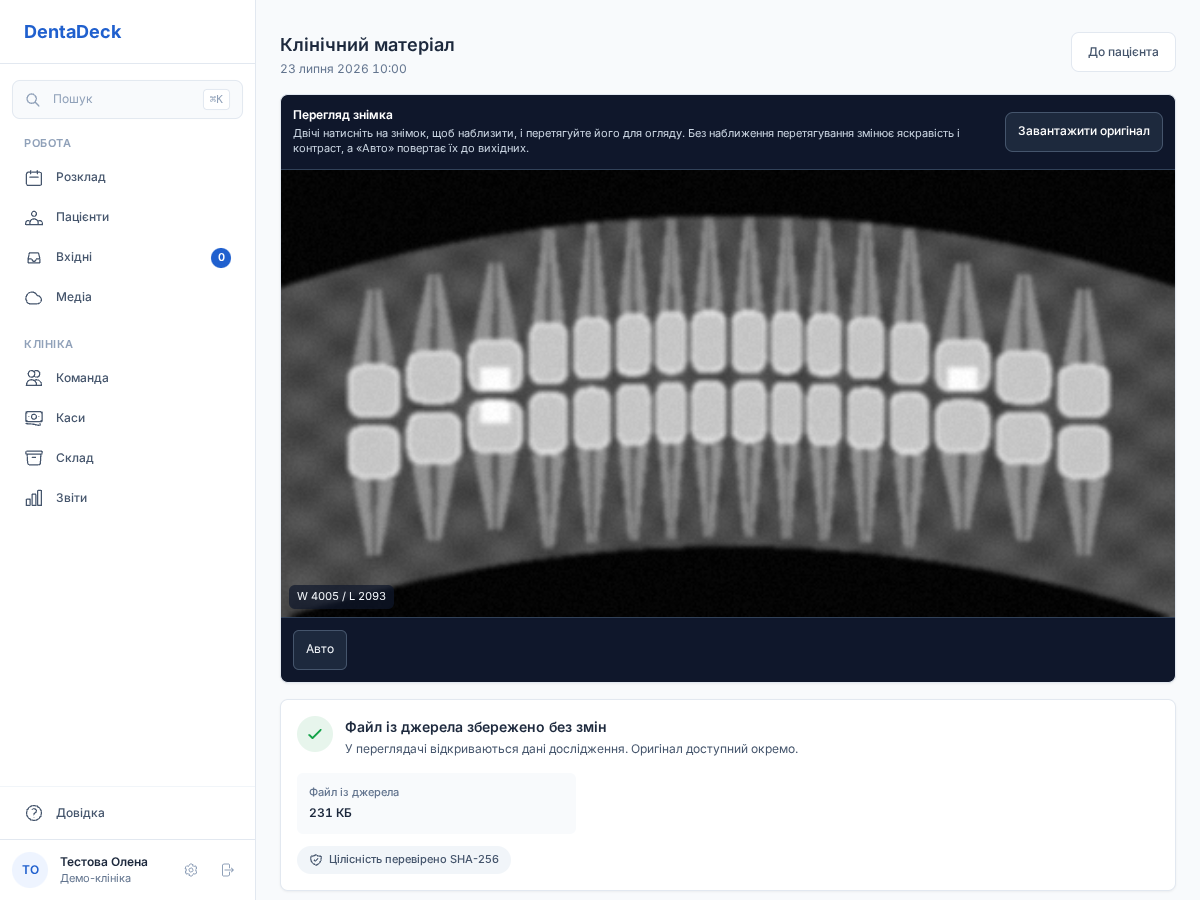
Task: Click the Довідка question mark icon
Action: (34, 813)
